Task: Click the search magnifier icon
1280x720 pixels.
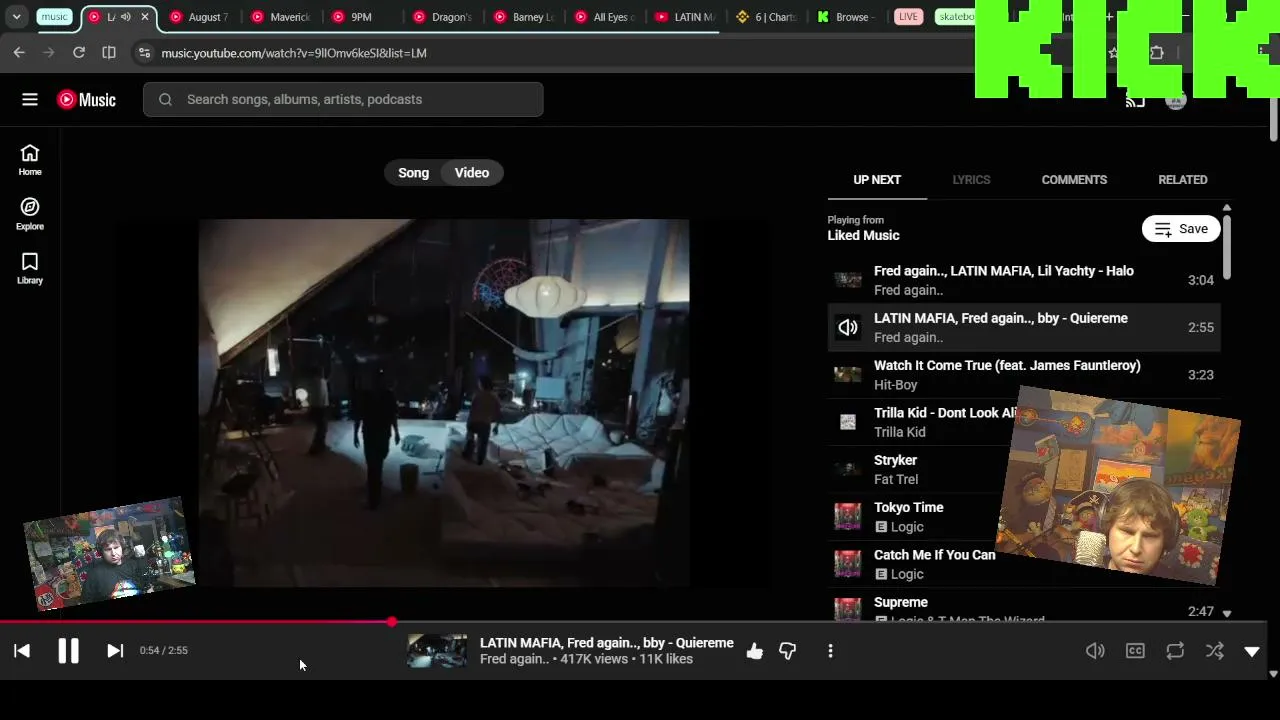Action: coord(165,99)
